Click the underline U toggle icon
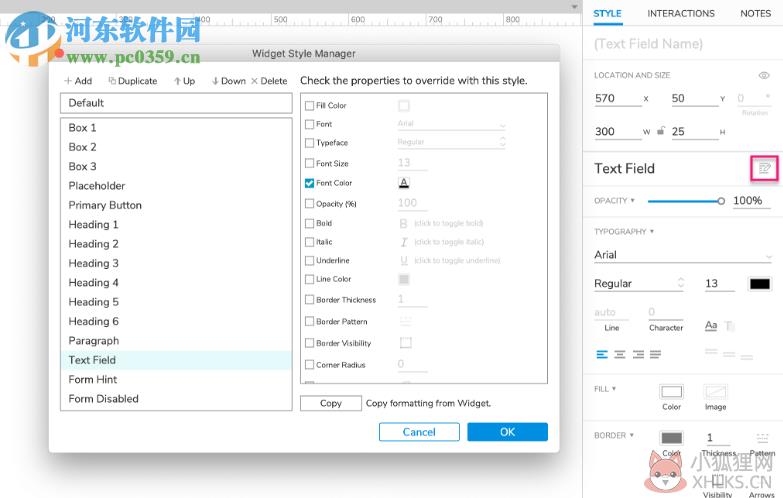Screen dimensions: 783x498 click(x=404, y=261)
